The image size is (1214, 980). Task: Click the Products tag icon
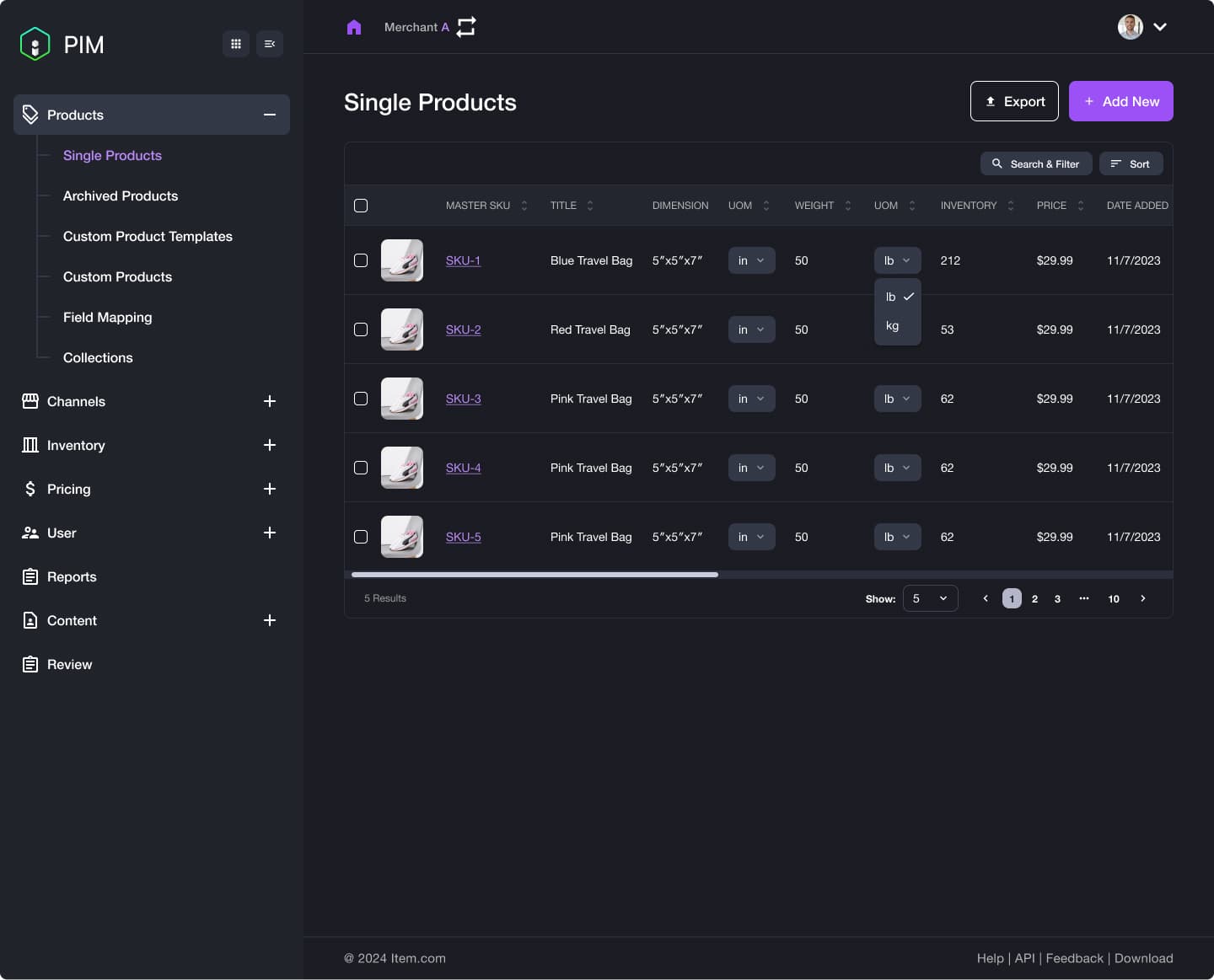point(30,115)
